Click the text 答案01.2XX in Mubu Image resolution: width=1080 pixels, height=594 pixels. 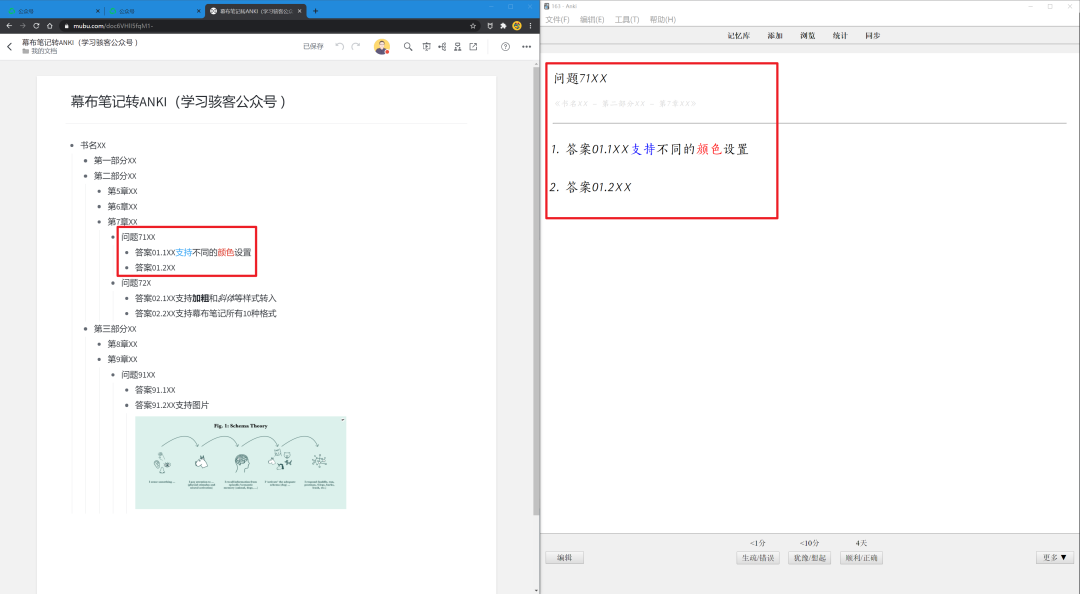pyautogui.click(x=155, y=267)
